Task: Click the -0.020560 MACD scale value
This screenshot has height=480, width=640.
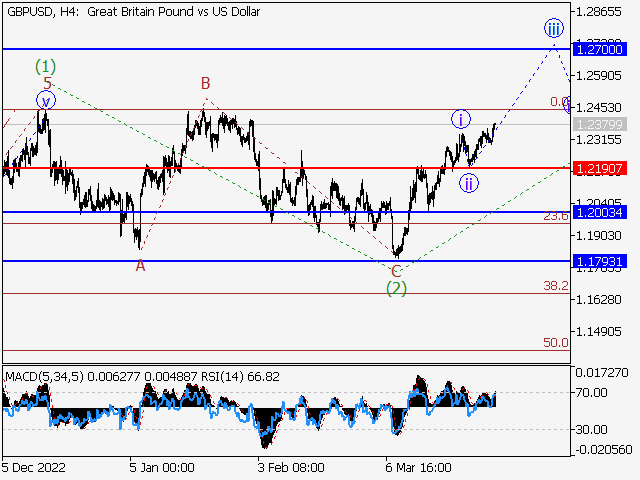Action: point(604,450)
